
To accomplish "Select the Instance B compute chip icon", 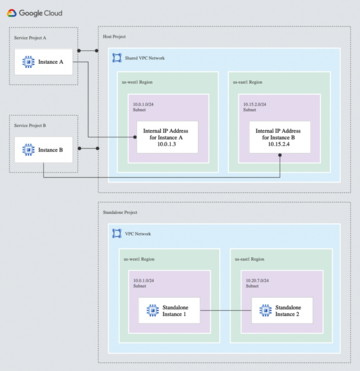I will (28, 150).
